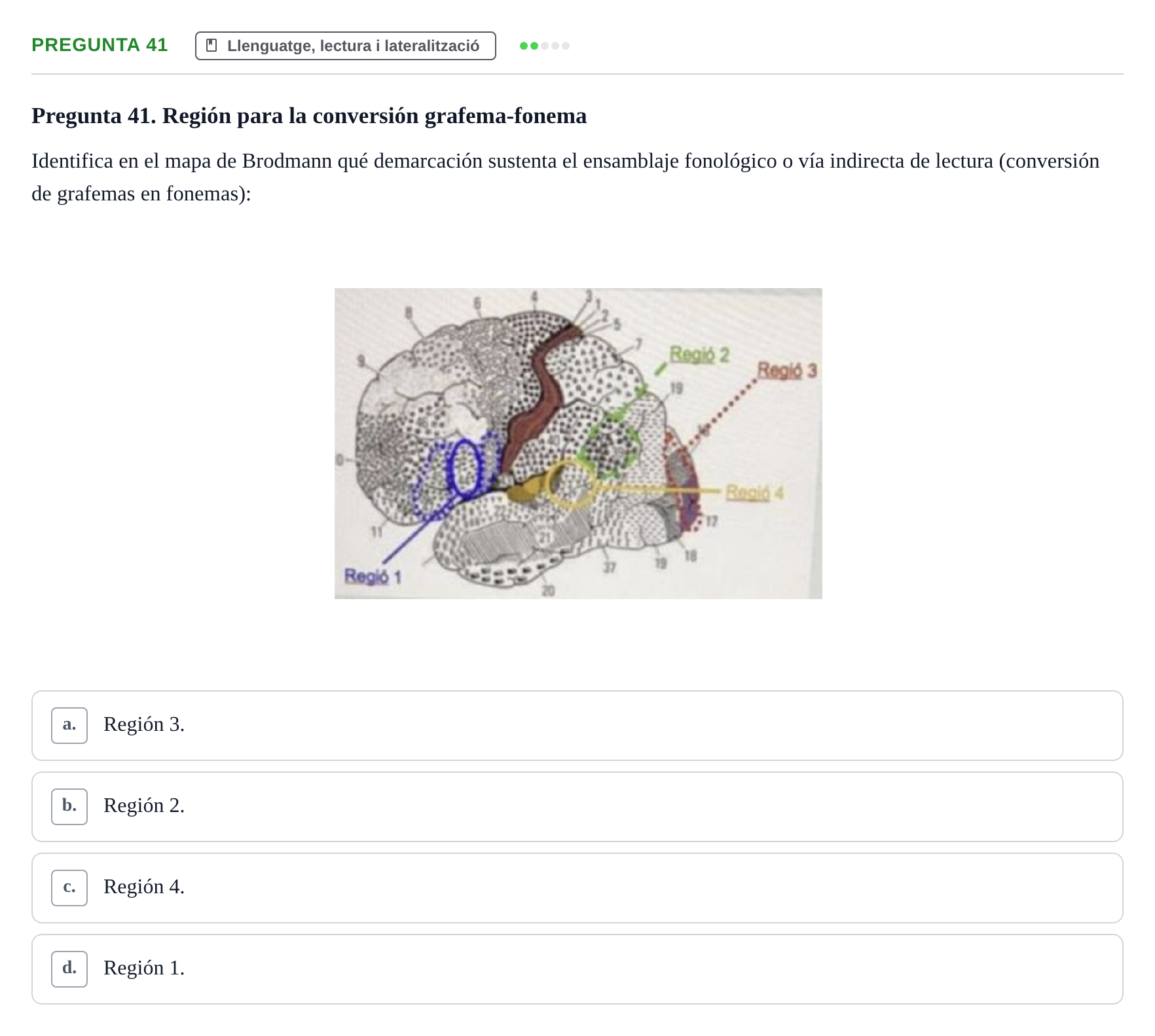The width and height of the screenshot is (1155, 1036).
Task: Click the difficulty dots indicator
Action: point(545,46)
